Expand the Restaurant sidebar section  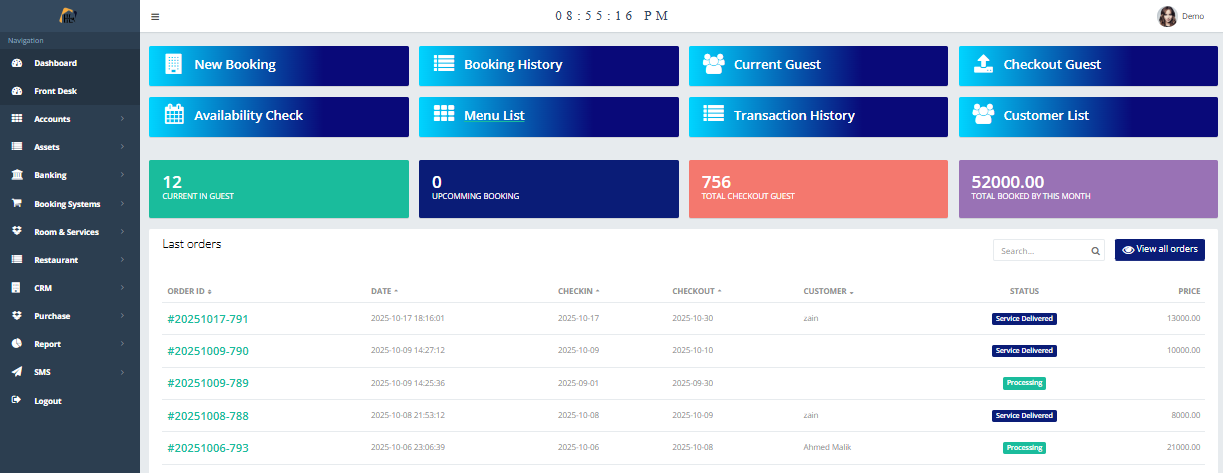point(69,260)
